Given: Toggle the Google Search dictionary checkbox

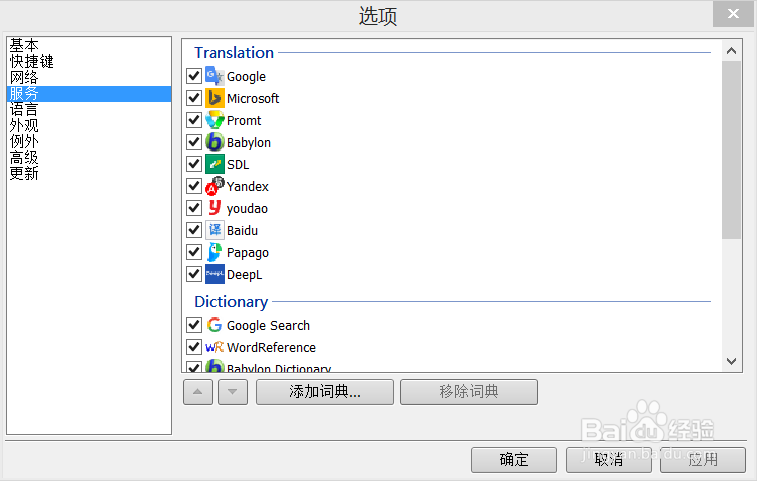Looking at the screenshot, I should click(194, 325).
